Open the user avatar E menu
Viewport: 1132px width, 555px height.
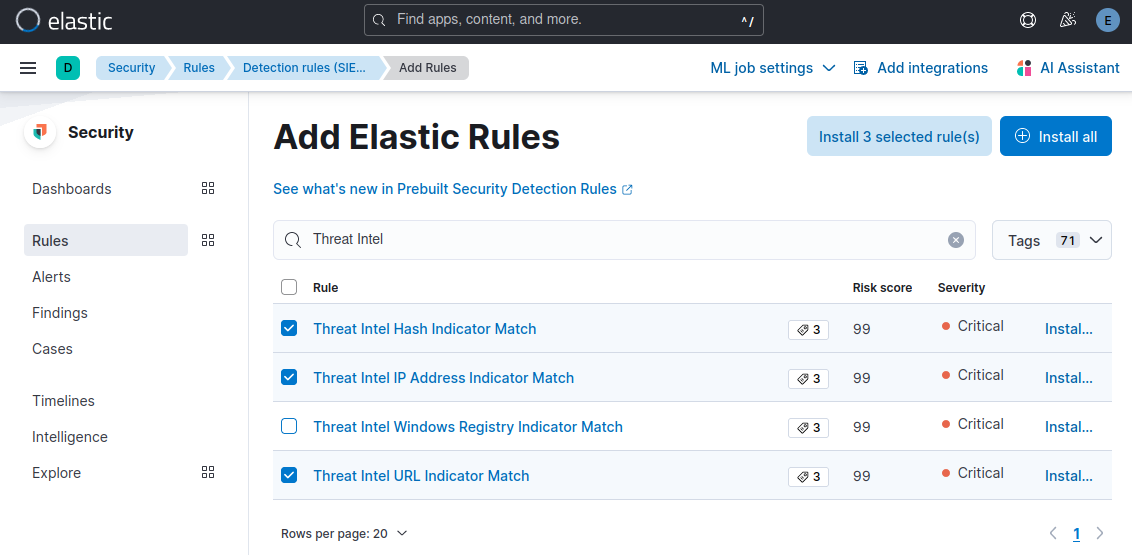1107,20
